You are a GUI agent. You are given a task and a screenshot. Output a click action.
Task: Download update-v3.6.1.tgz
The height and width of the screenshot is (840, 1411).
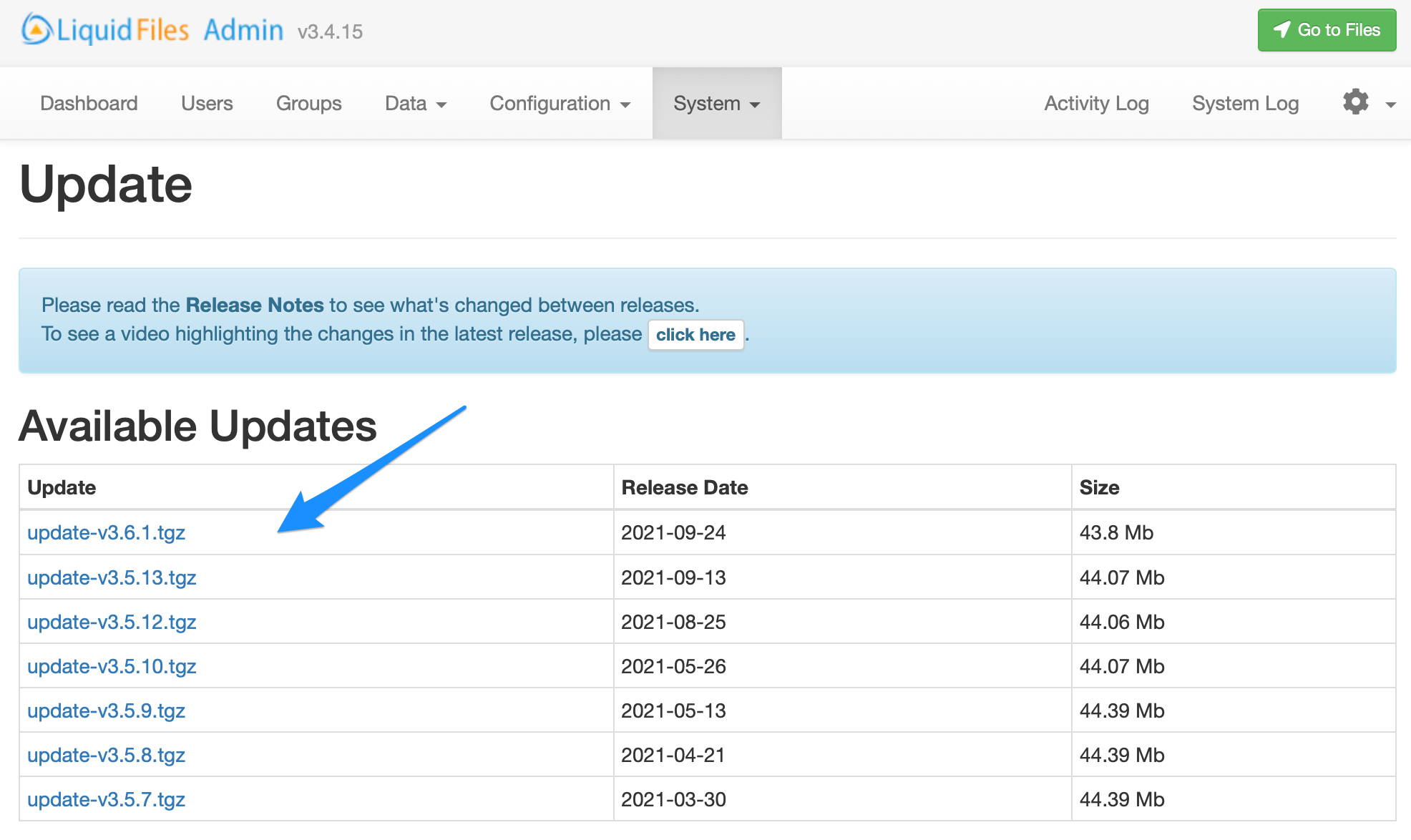click(106, 532)
